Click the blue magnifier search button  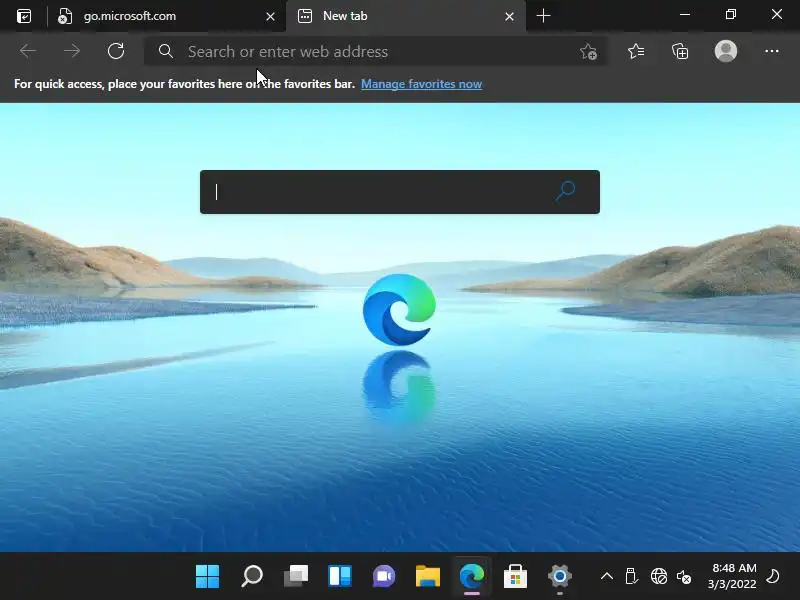point(565,191)
